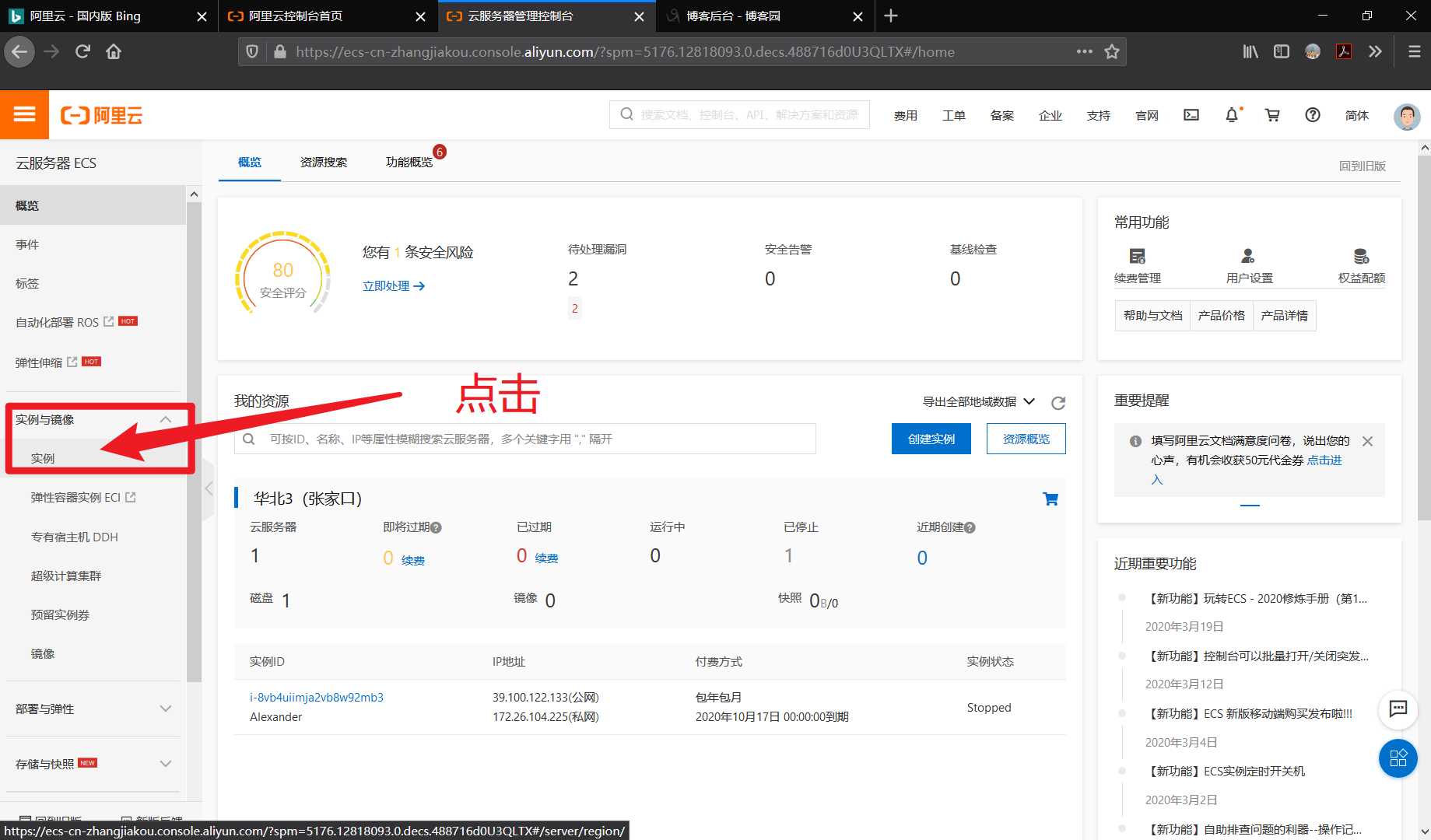The width and height of the screenshot is (1431, 840).
Task: Select 镜像 in the sidebar
Action: (43, 653)
